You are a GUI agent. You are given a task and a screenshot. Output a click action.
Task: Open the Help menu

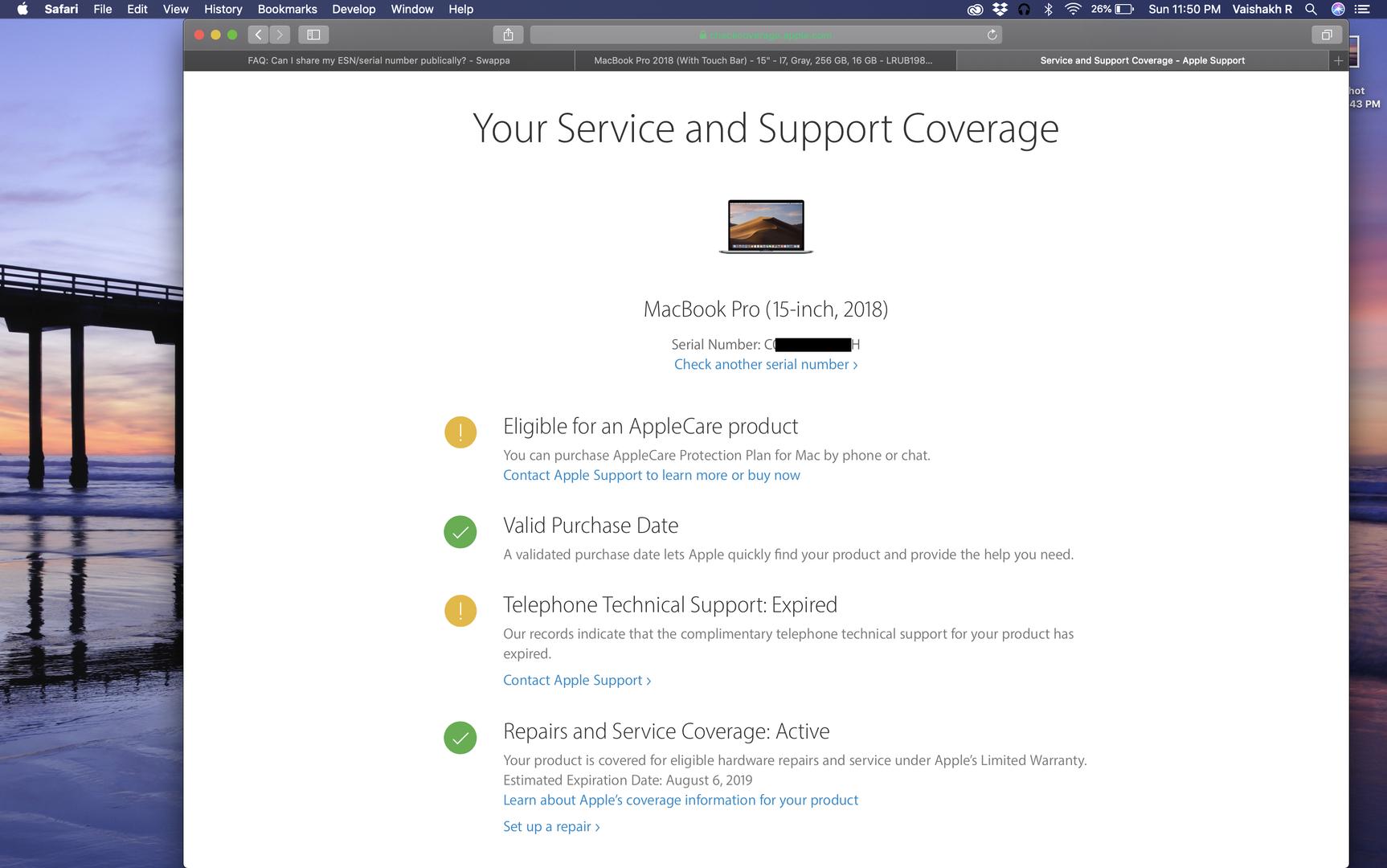[x=461, y=9]
